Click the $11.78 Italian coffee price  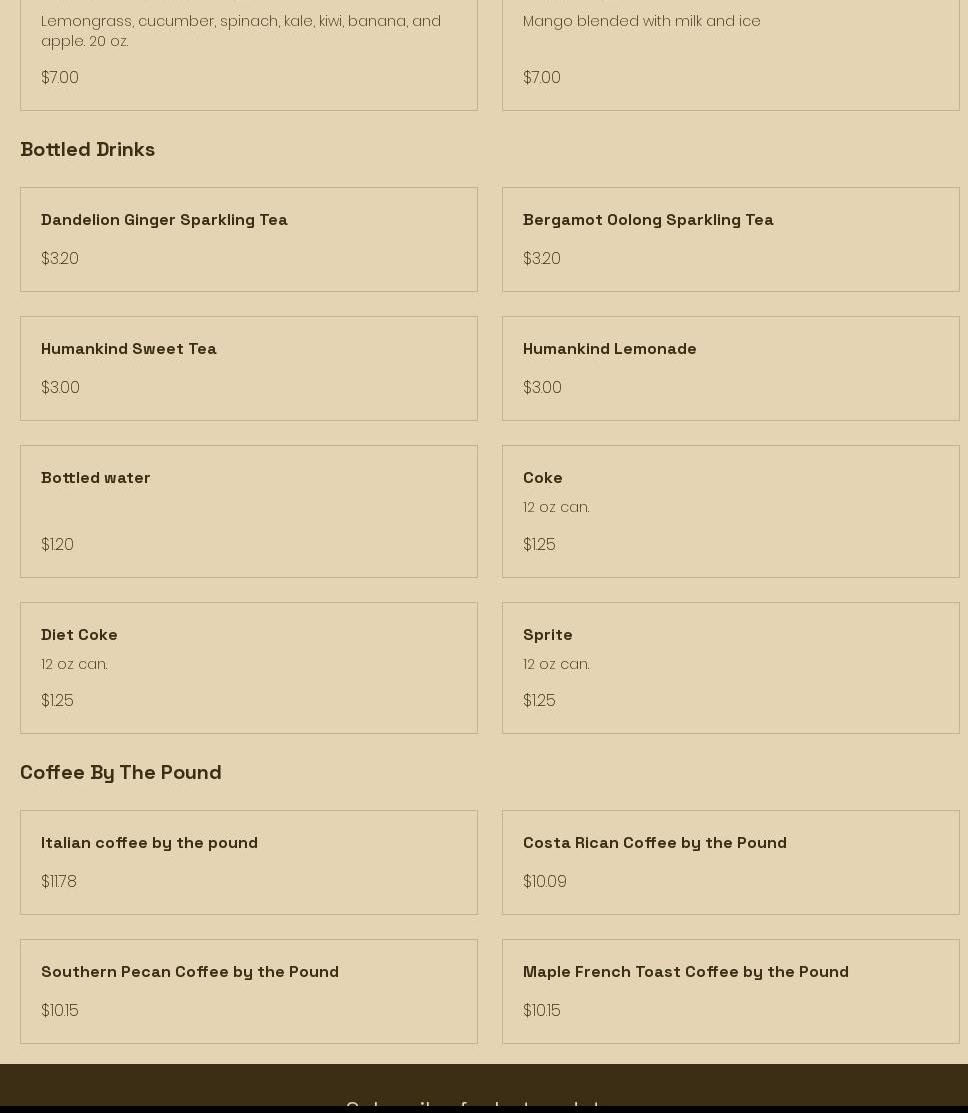[x=59, y=882]
